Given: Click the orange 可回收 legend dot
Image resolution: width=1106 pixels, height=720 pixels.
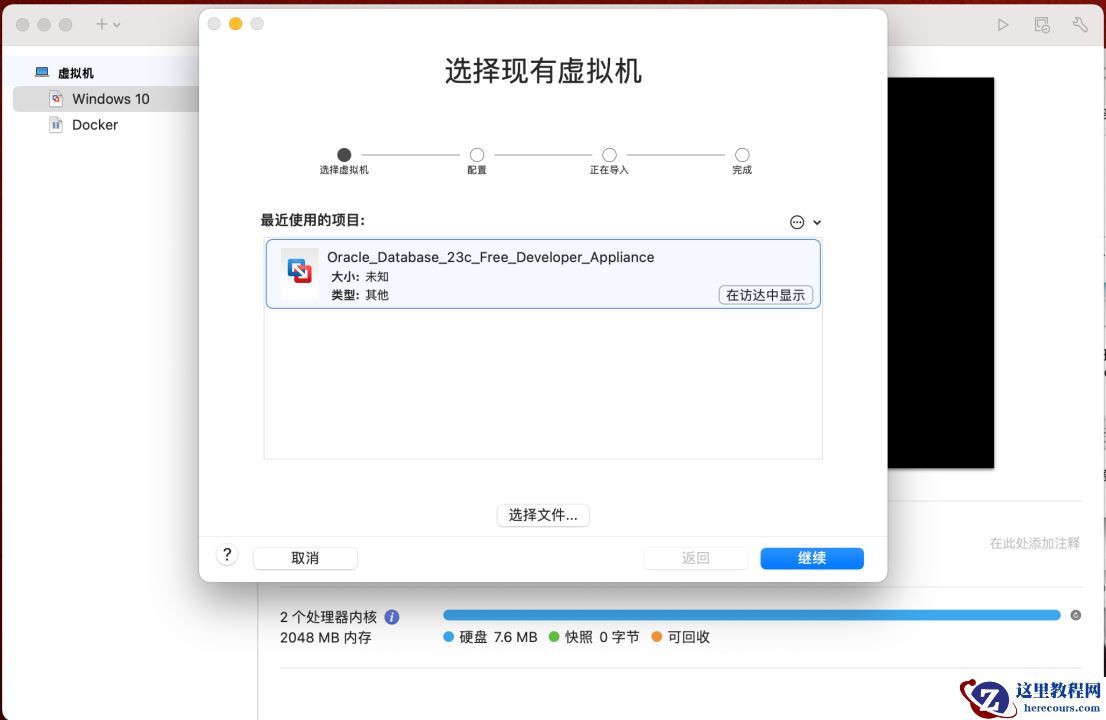Looking at the screenshot, I should coord(657,637).
